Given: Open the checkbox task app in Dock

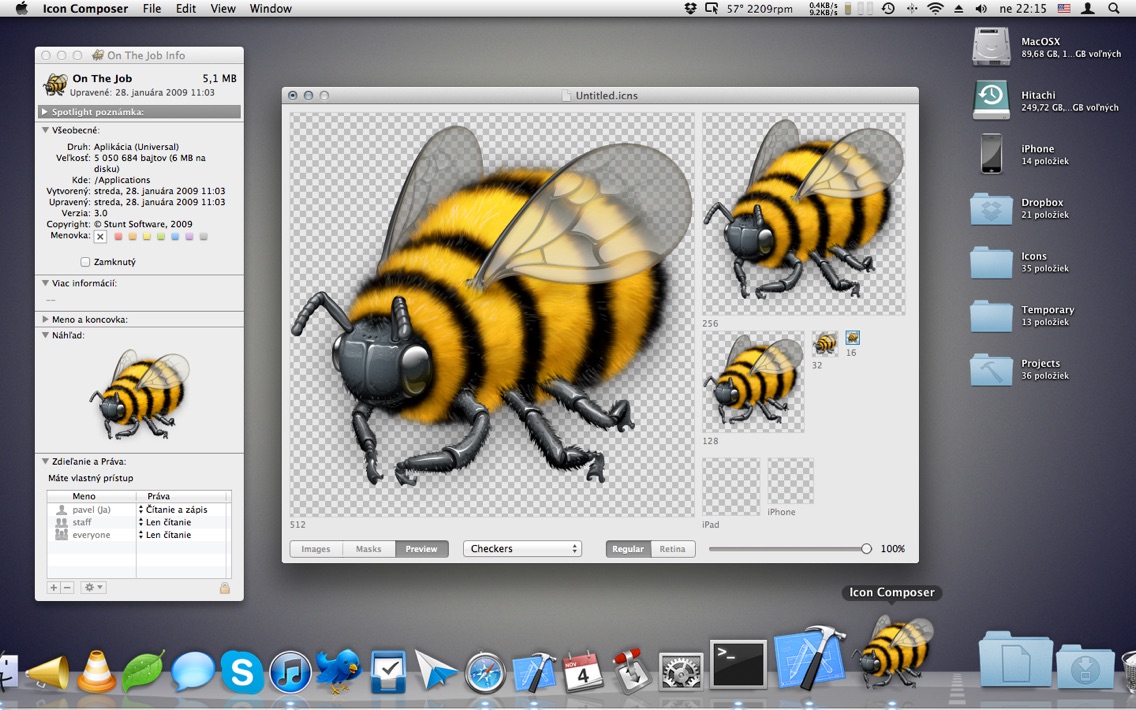Looking at the screenshot, I should (388, 672).
